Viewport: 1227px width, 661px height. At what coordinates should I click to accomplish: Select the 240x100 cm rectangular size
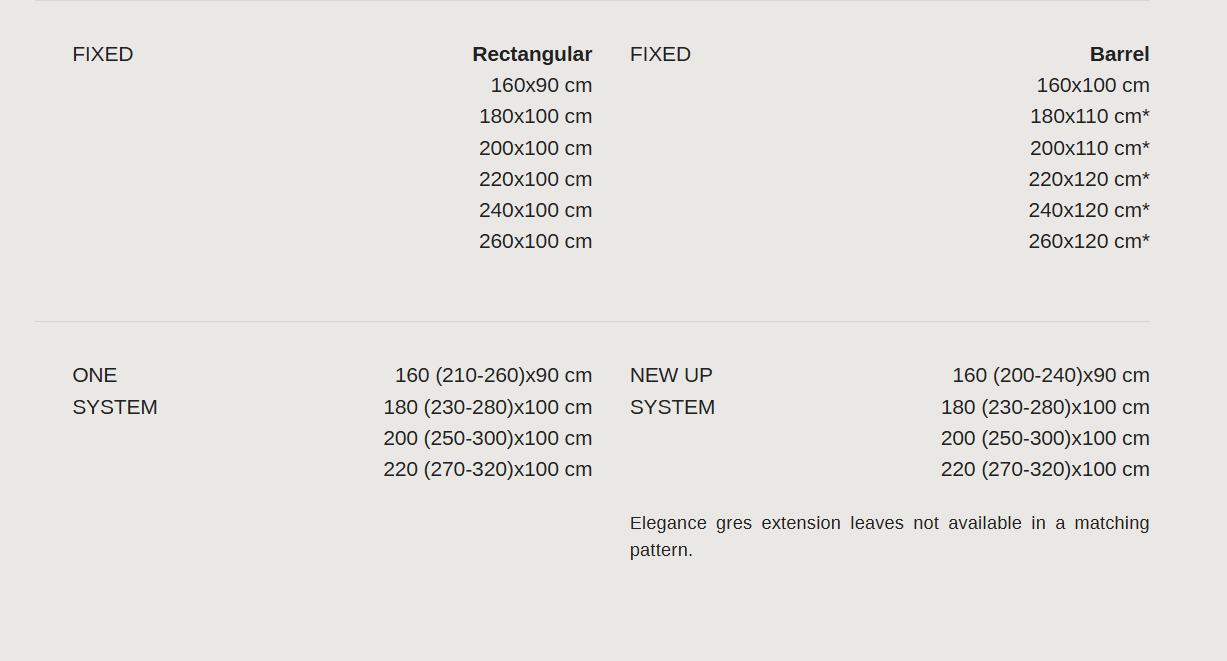(535, 210)
